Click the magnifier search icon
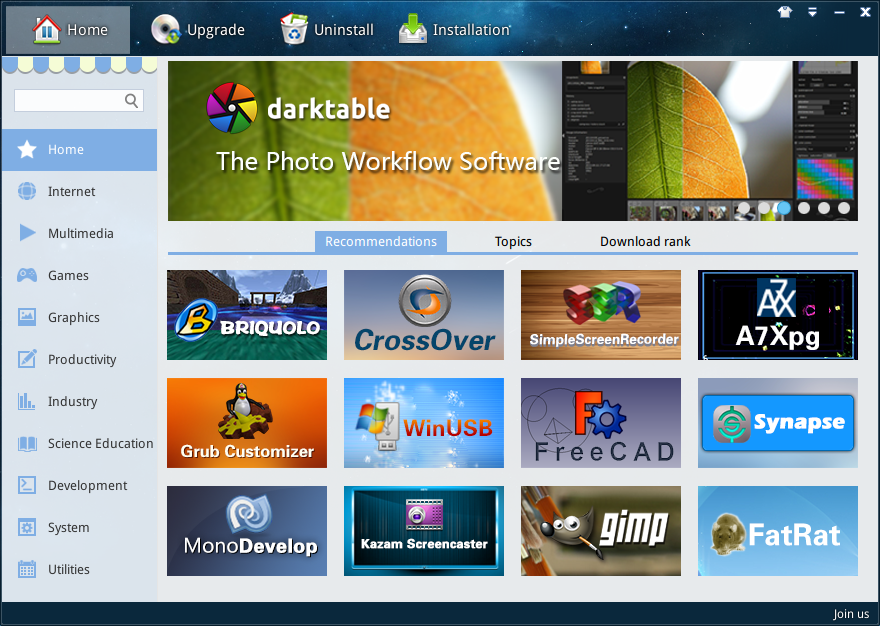880x626 pixels. click(x=131, y=100)
